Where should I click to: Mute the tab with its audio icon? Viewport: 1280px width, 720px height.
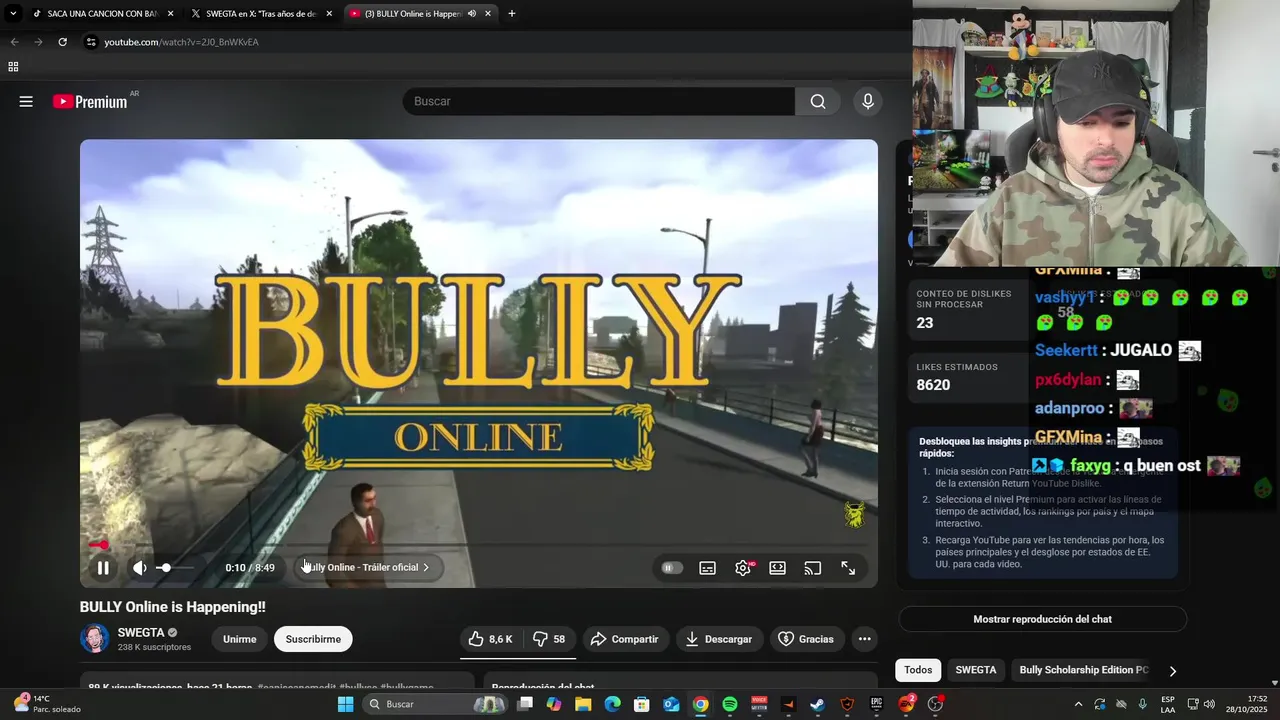coord(471,14)
